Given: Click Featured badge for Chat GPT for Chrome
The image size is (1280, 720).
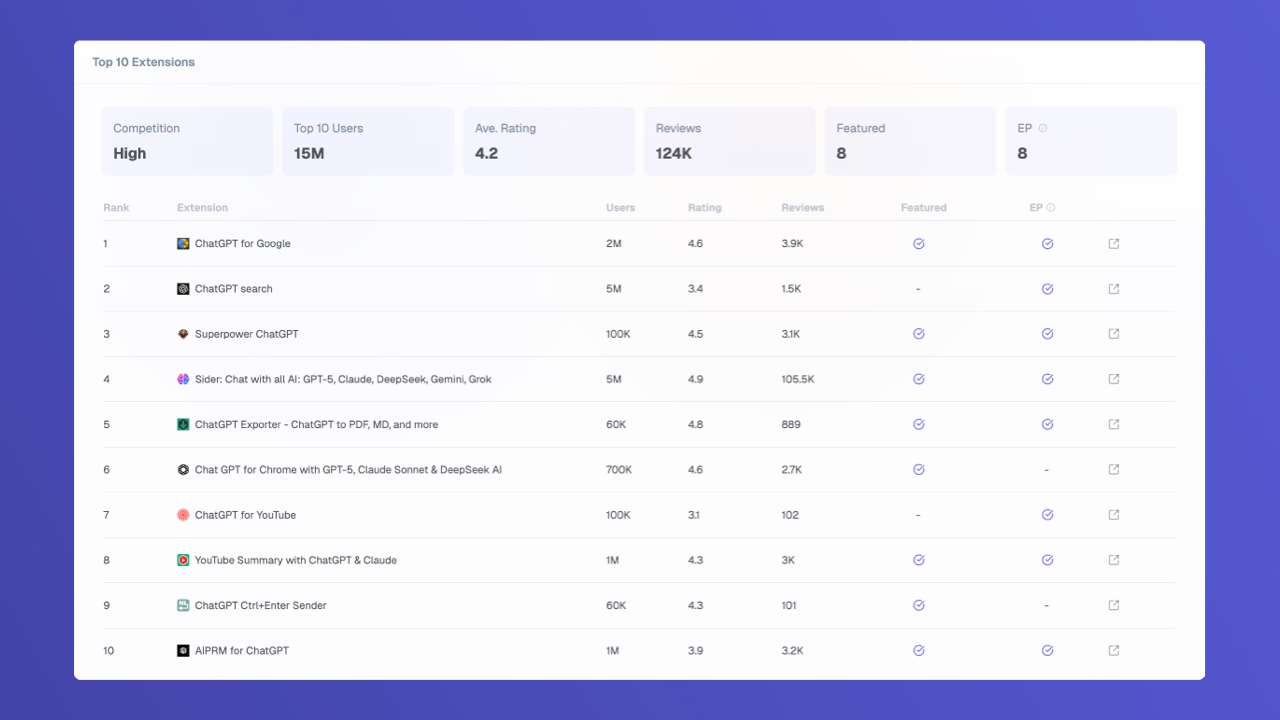Looking at the screenshot, I should click(x=918, y=469).
